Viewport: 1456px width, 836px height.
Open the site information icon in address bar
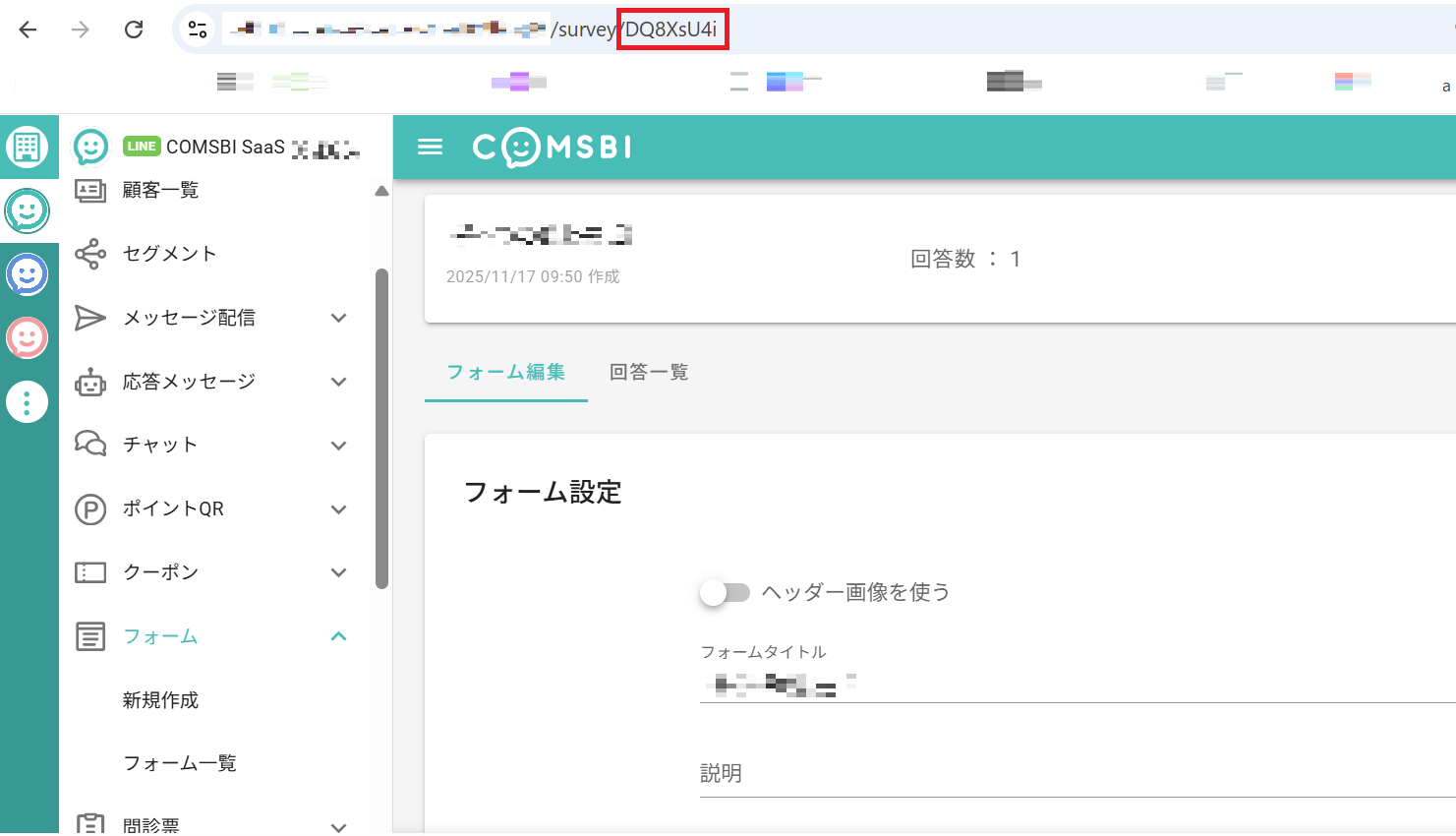(x=198, y=30)
